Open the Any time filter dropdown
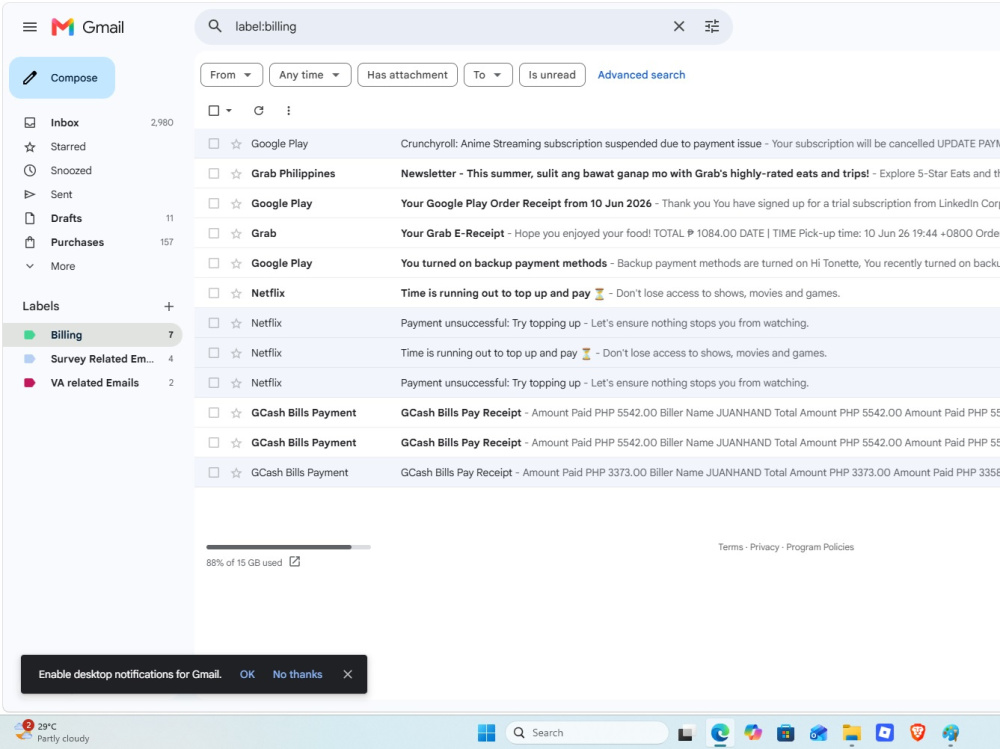 pos(310,75)
